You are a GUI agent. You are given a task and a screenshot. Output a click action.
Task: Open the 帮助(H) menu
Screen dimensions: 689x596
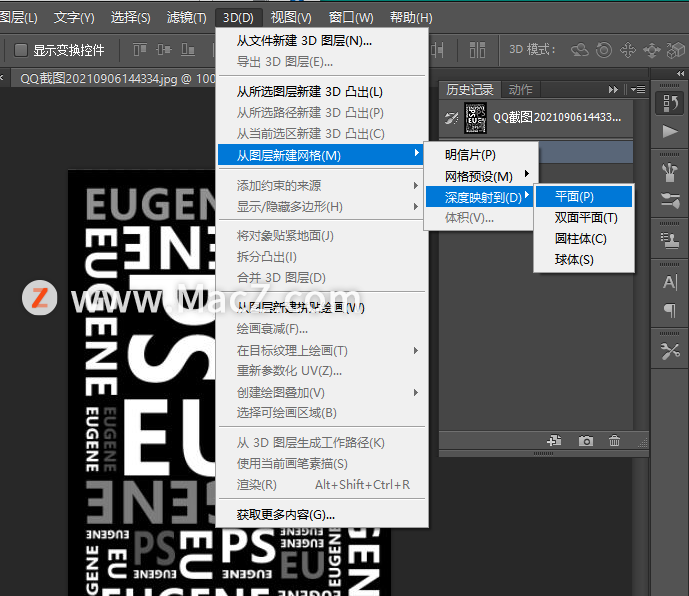tap(411, 18)
